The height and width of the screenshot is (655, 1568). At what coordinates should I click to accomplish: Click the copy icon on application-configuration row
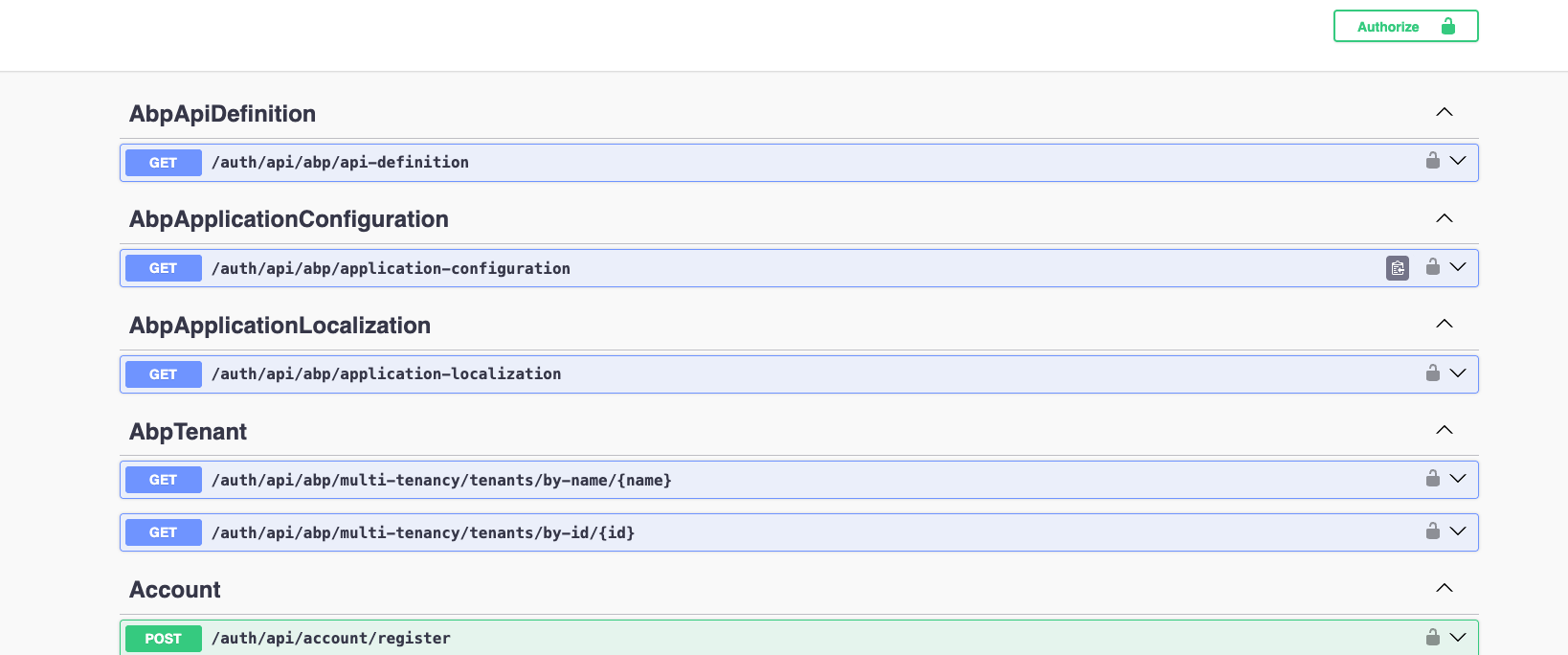click(x=1397, y=268)
